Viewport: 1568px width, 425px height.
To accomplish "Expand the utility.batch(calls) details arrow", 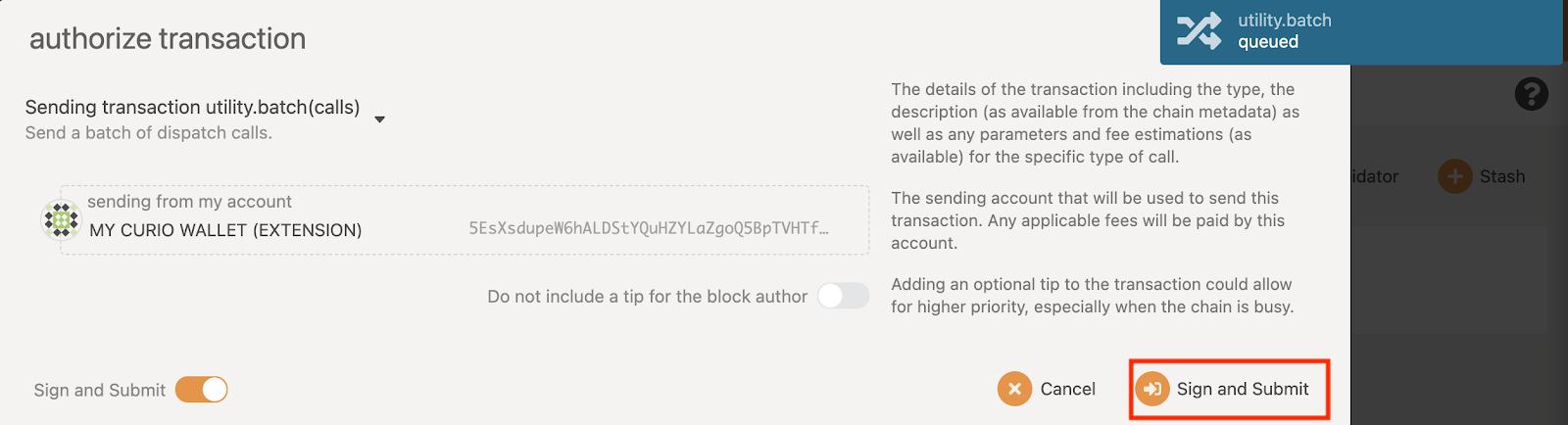I will click(380, 119).
